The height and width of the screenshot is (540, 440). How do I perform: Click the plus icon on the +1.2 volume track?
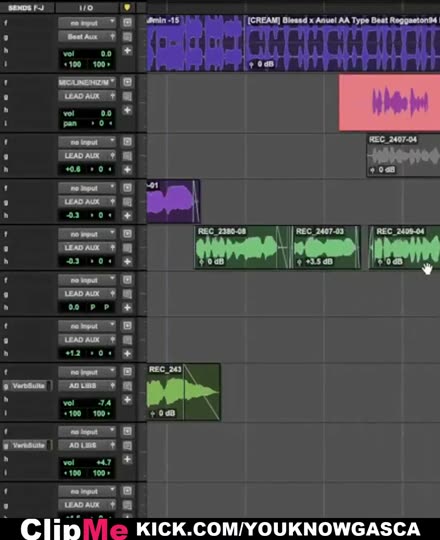127,353
